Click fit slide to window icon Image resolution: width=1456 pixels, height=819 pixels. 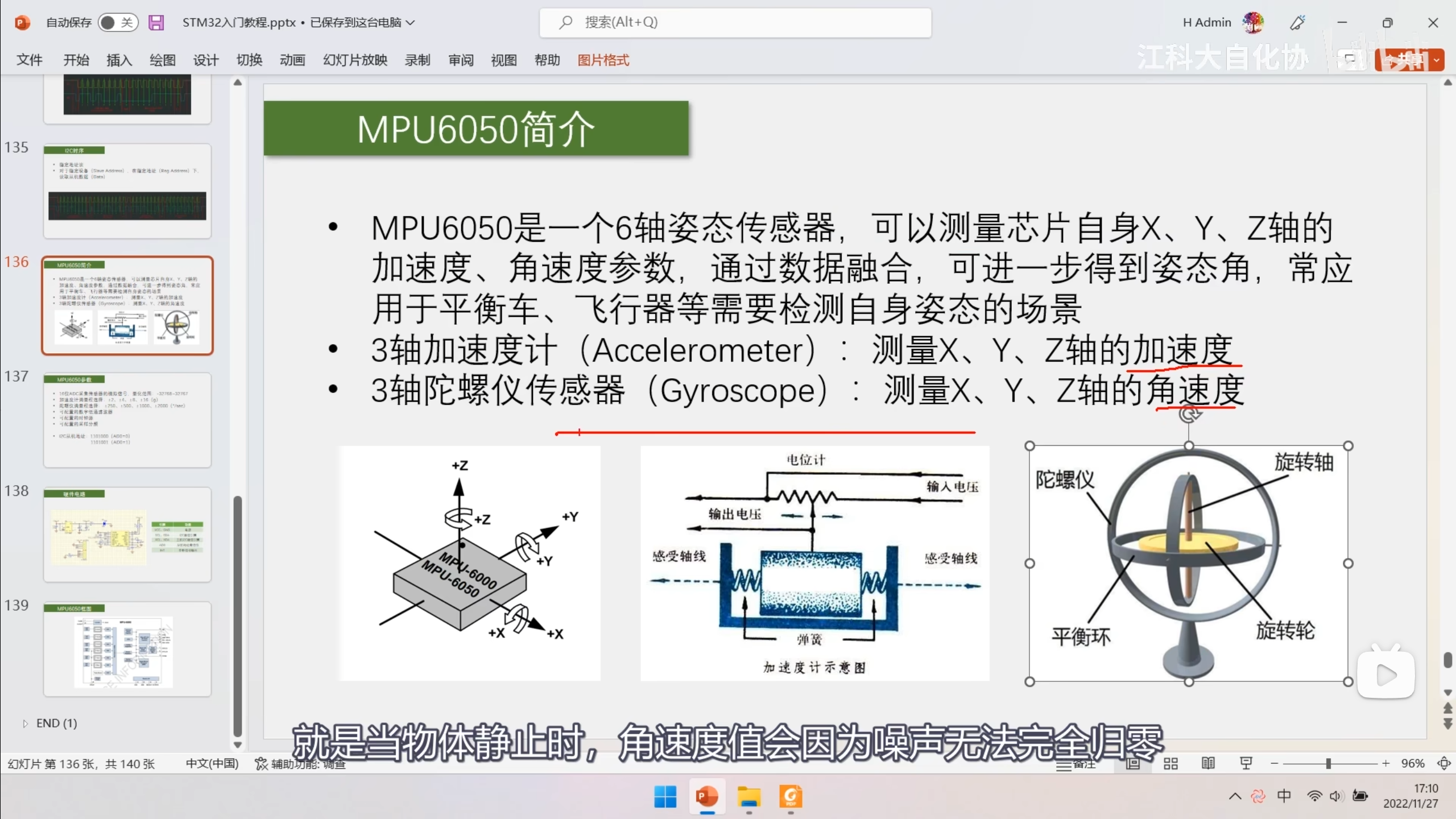click(x=1443, y=764)
